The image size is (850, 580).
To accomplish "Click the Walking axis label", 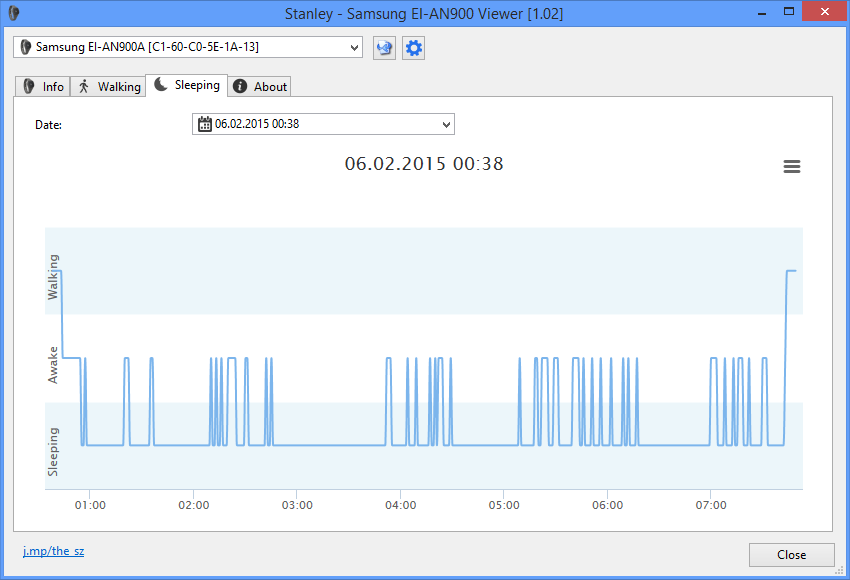I will coord(53,277).
